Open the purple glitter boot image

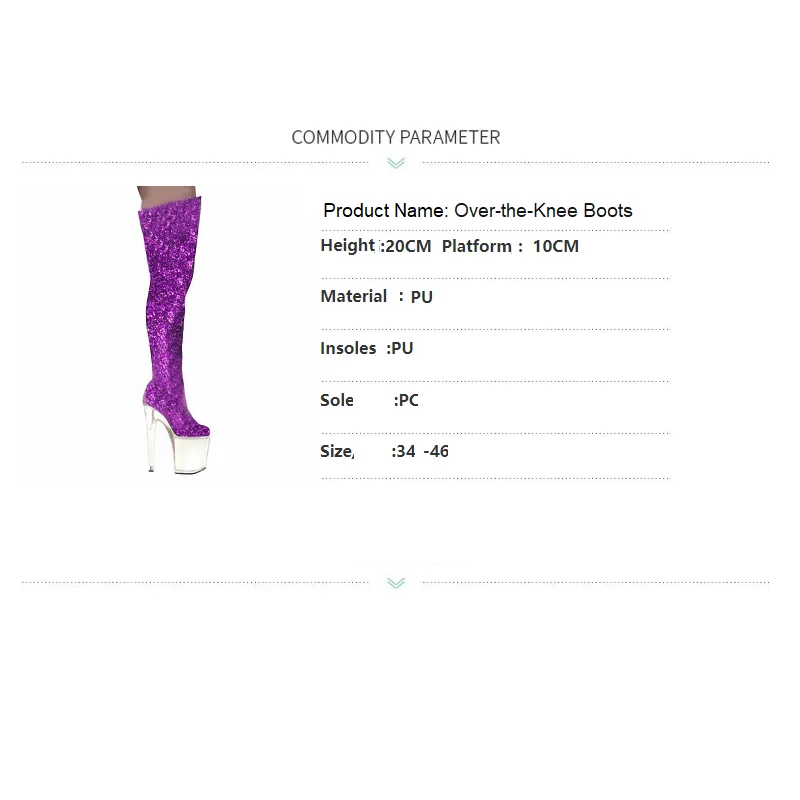[x=173, y=330]
